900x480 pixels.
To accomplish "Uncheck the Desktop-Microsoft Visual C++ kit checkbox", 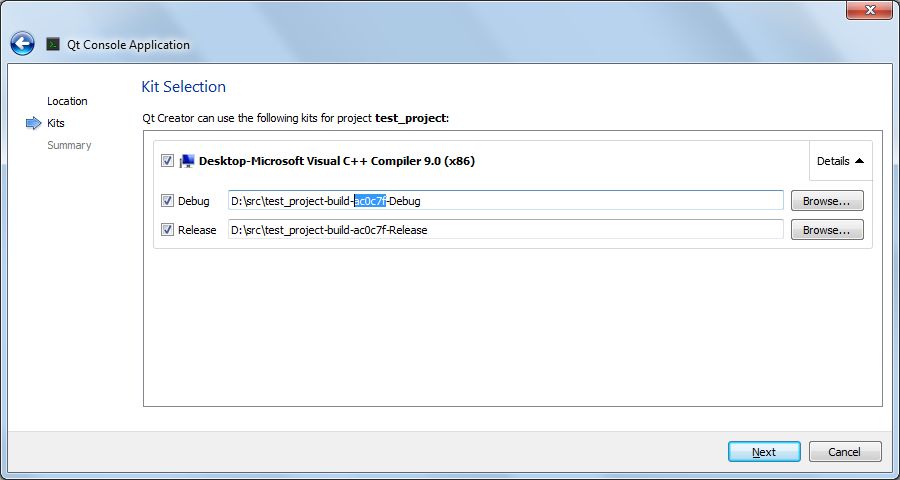I will point(167,161).
